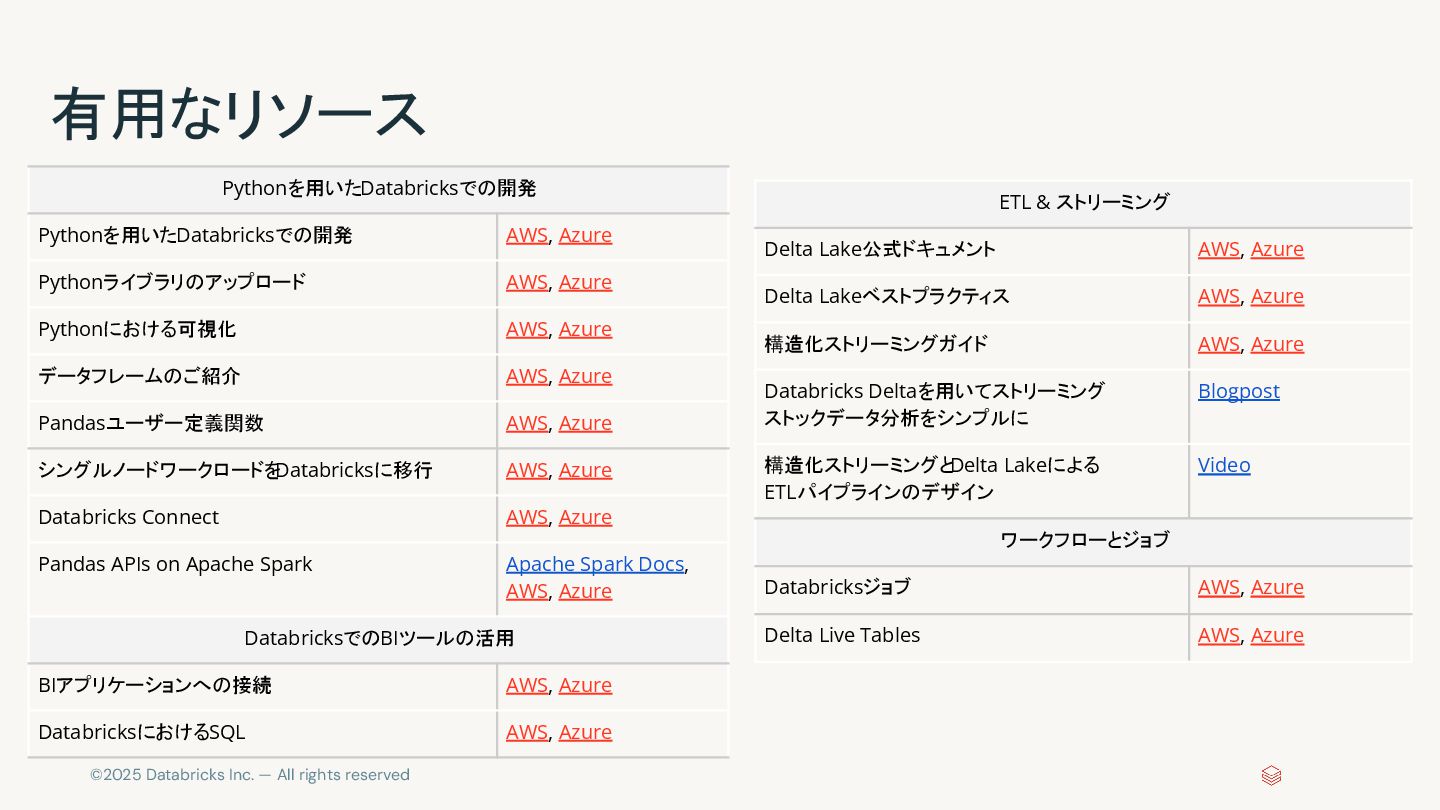Open the Blogpost link
The width and height of the screenshot is (1440, 810).
coord(1239,391)
